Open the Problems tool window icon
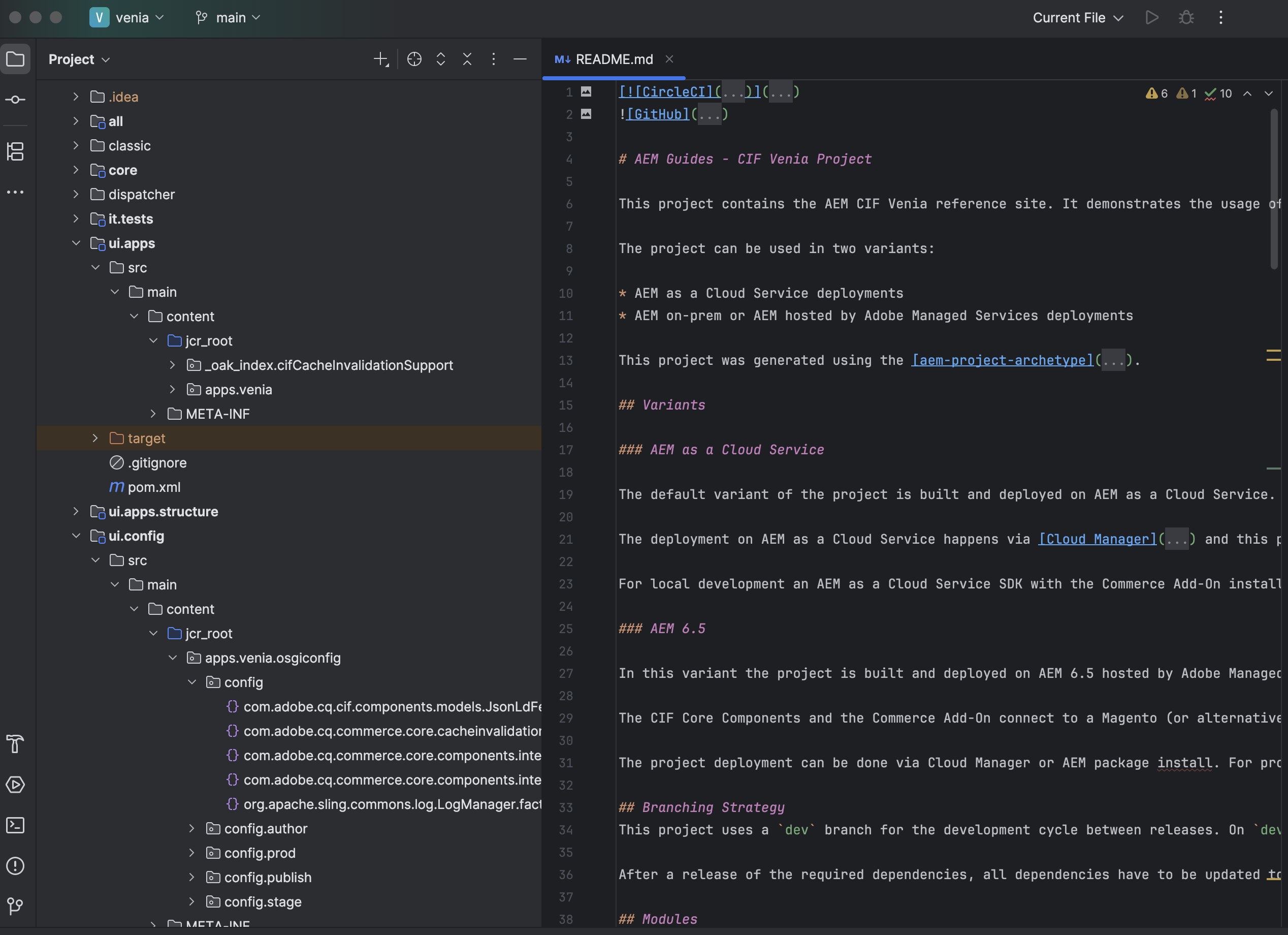Image resolution: width=1288 pixels, height=935 pixels. tap(15, 866)
